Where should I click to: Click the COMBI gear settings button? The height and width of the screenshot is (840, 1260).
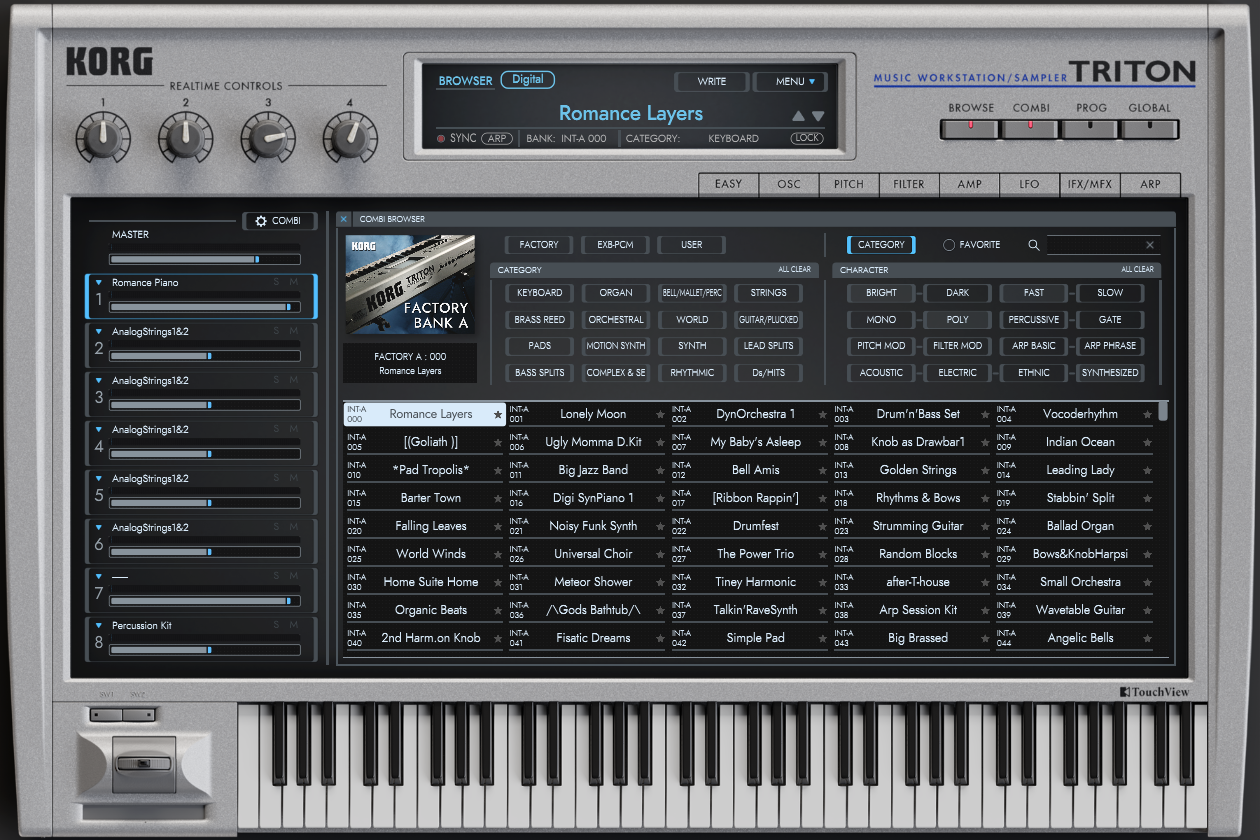(279, 221)
